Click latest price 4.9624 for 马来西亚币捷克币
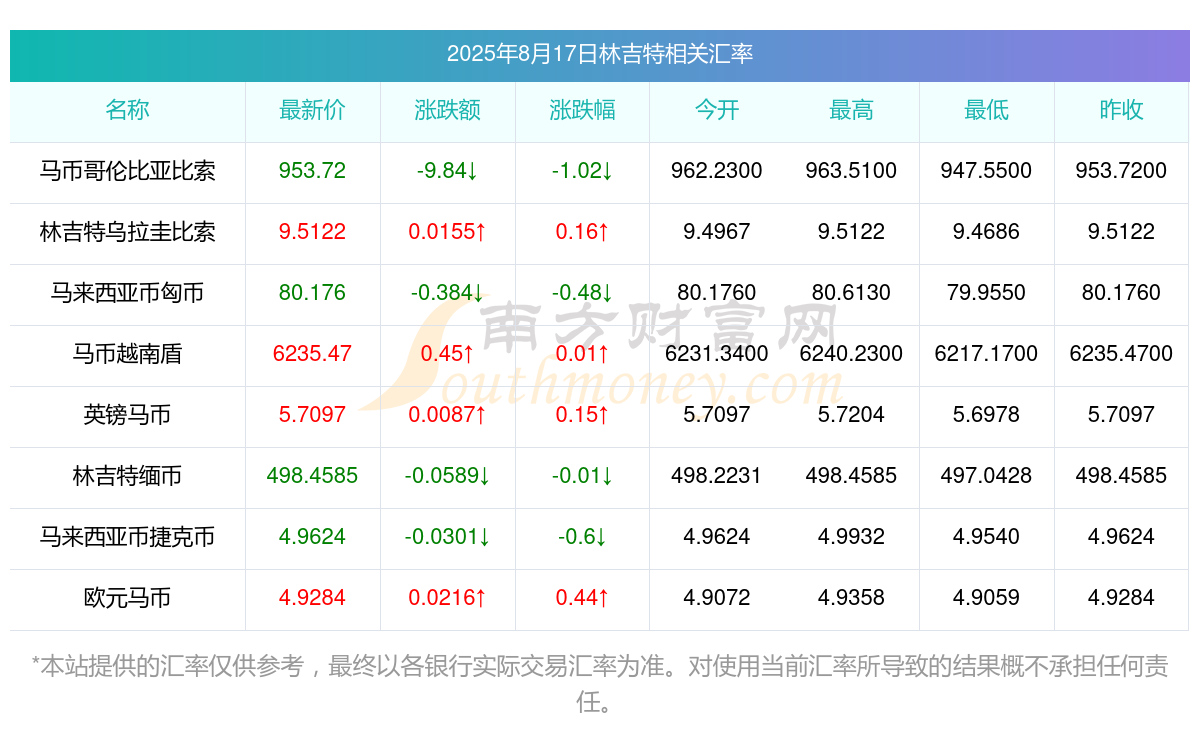This screenshot has height=733, width=1200. click(x=312, y=537)
